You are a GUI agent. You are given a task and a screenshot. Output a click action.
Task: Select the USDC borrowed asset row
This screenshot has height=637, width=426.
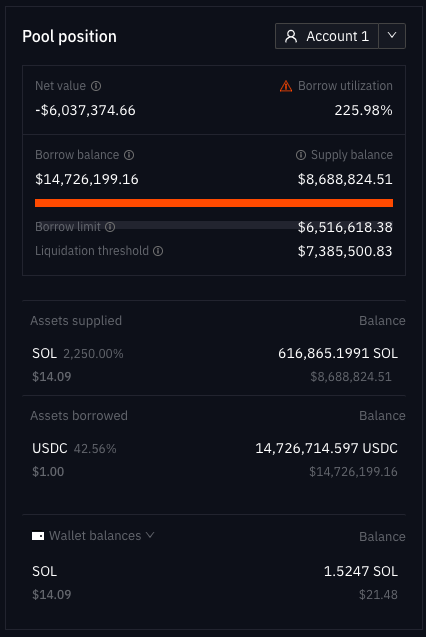click(x=214, y=459)
